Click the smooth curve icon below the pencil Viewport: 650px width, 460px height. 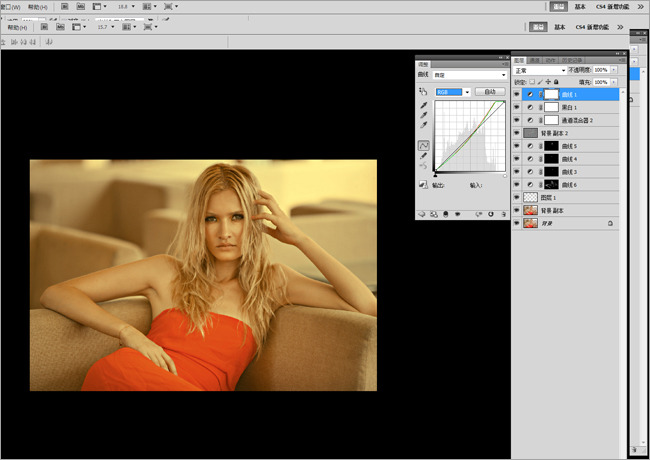pos(423,166)
